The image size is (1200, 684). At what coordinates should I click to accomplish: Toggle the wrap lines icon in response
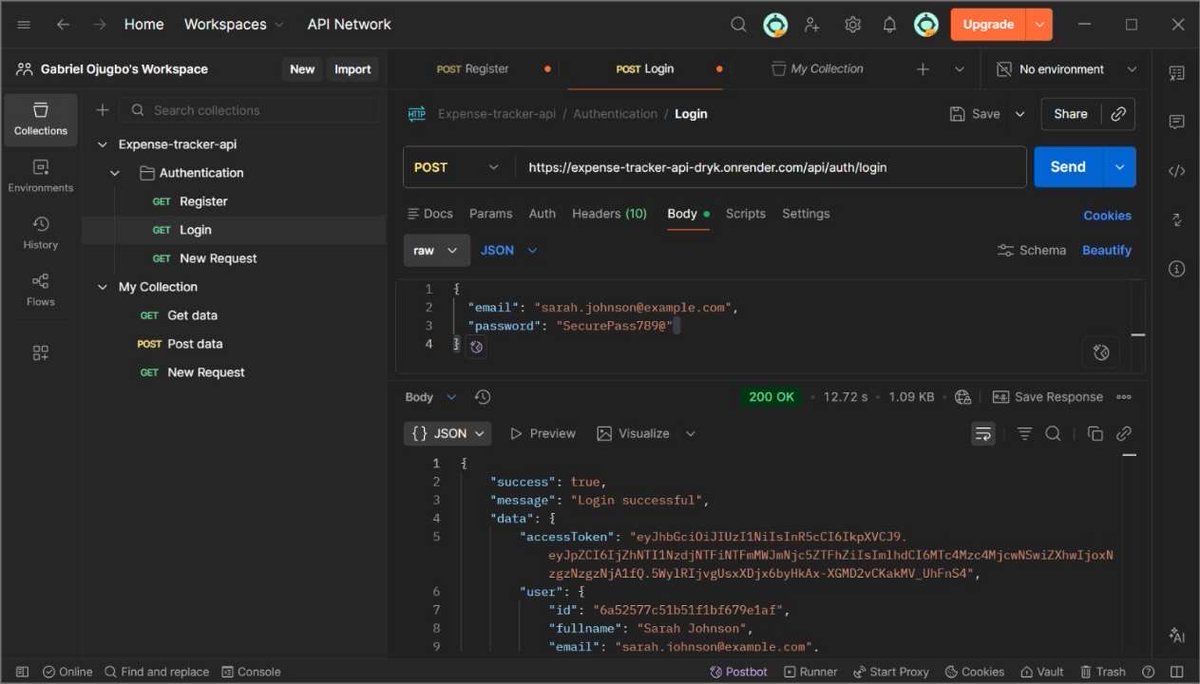click(984, 434)
